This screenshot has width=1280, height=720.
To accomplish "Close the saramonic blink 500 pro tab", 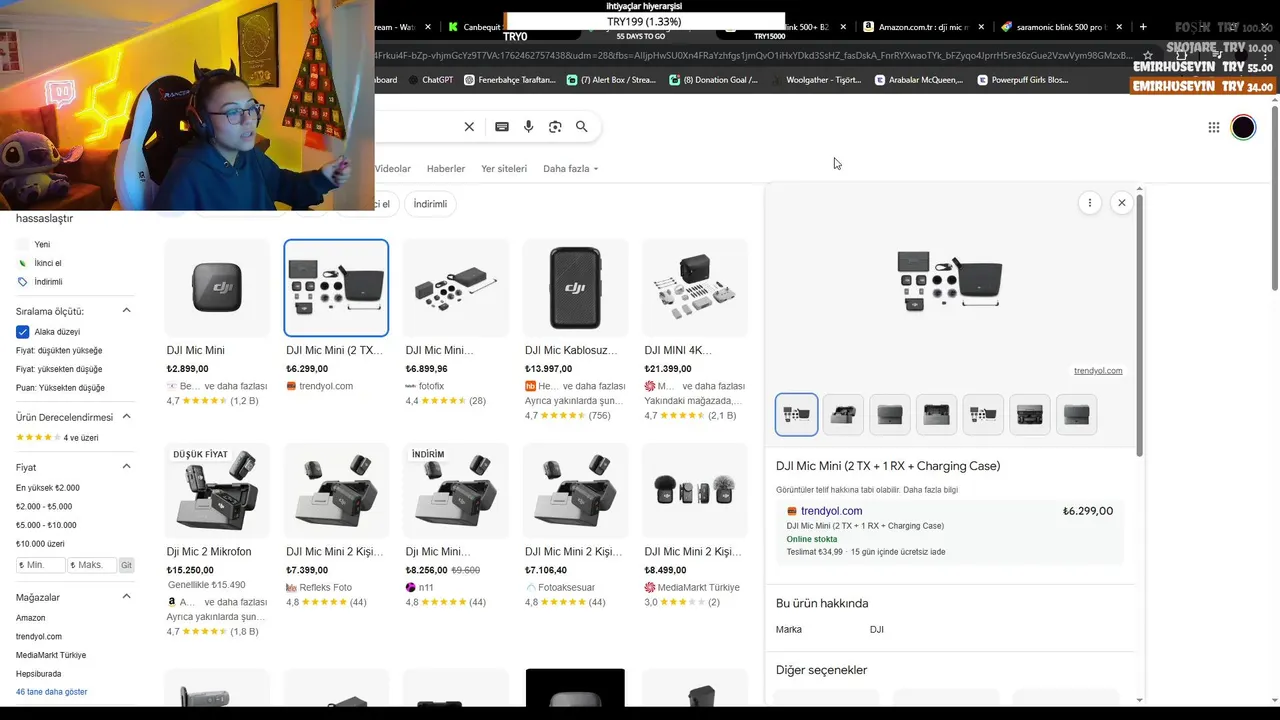I will click(1119, 27).
